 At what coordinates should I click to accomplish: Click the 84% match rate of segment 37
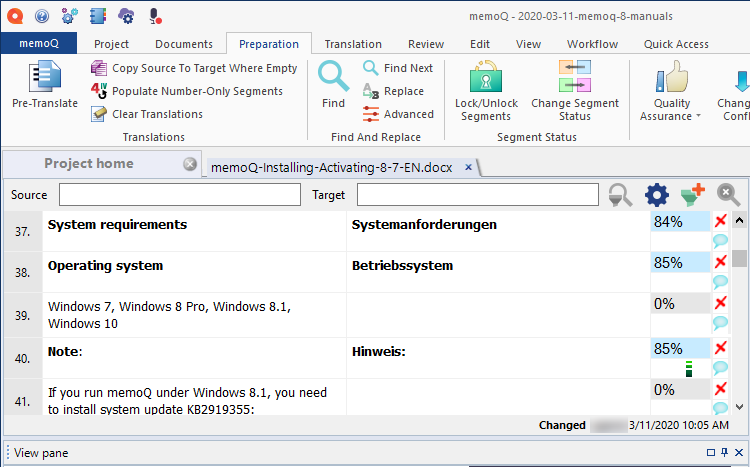[x=679, y=222]
